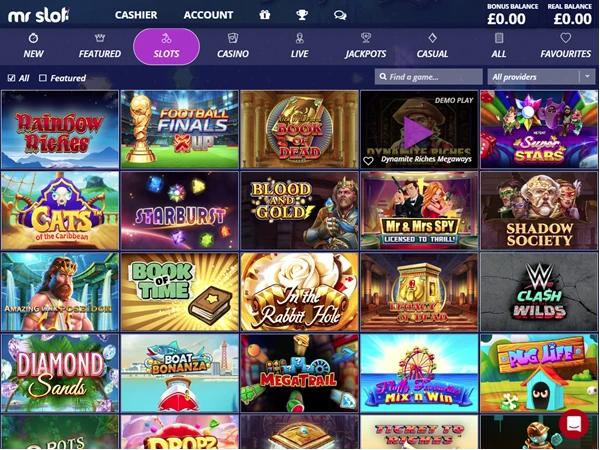Launch the Starburst slot thumbnail
This screenshot has height=450, width=600.
(x=180, y=211)
